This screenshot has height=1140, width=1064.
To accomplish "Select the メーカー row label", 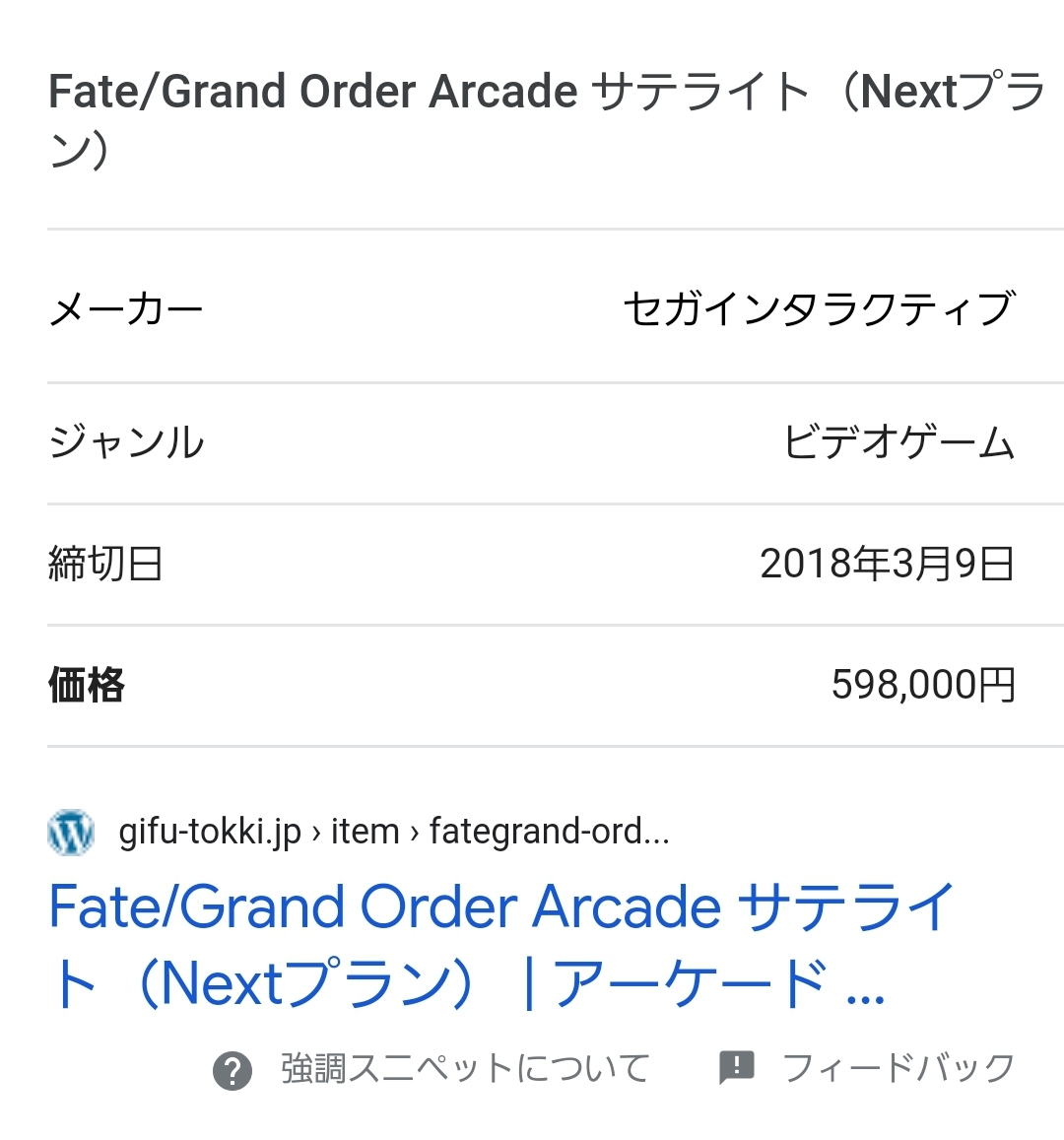I will point(126,309).
